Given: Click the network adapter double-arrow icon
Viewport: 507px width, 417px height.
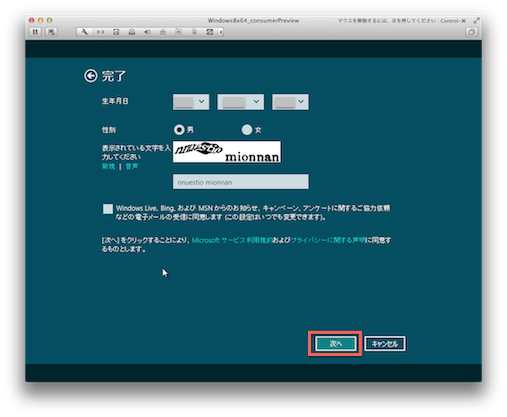Looking at the screenshot, I should coord(100,32).
